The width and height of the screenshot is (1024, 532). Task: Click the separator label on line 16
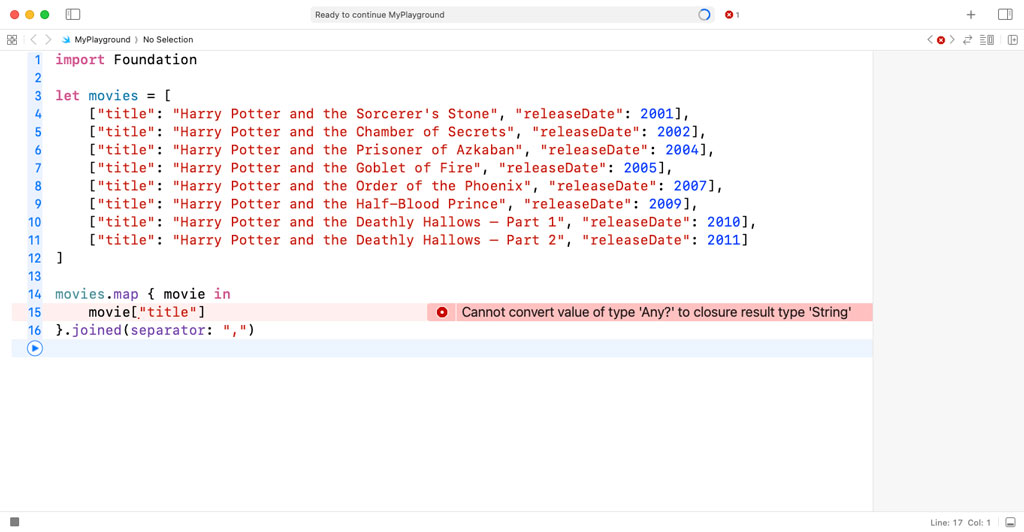click(167, 330)
